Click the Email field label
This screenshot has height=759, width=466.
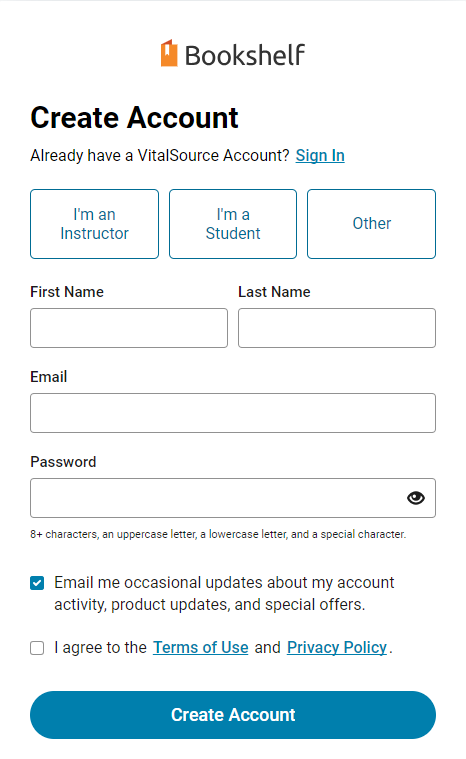pyautogui.click(x=48, y=377)
